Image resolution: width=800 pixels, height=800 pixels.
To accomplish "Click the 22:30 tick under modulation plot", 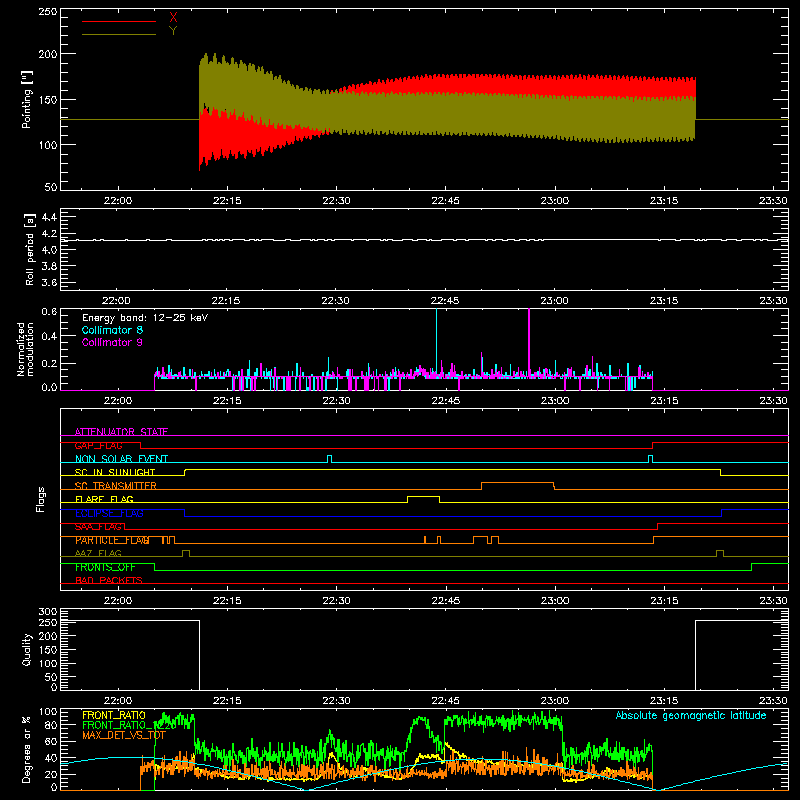I will click(x=336, y=401).
